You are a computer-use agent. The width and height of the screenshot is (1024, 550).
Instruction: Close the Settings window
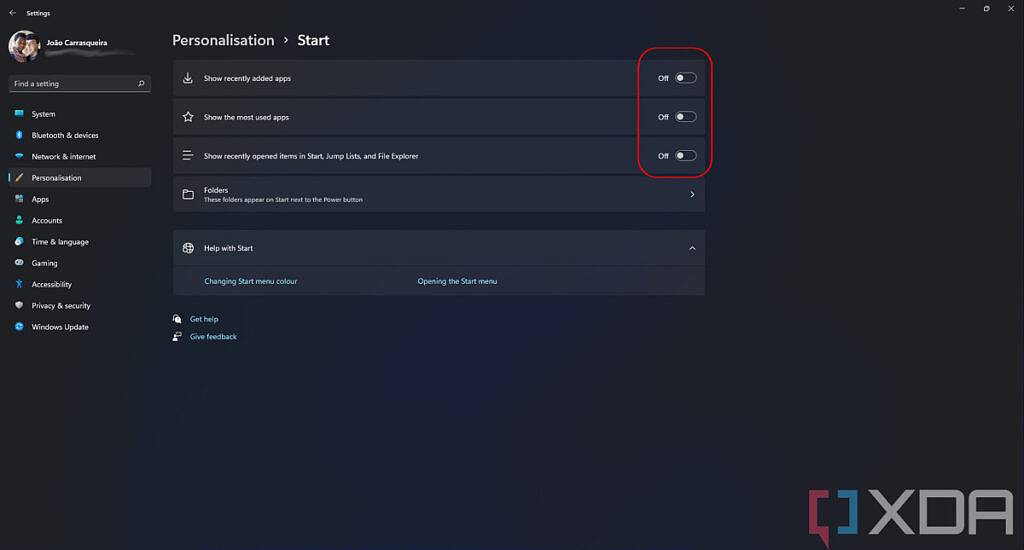[1011, 8]
